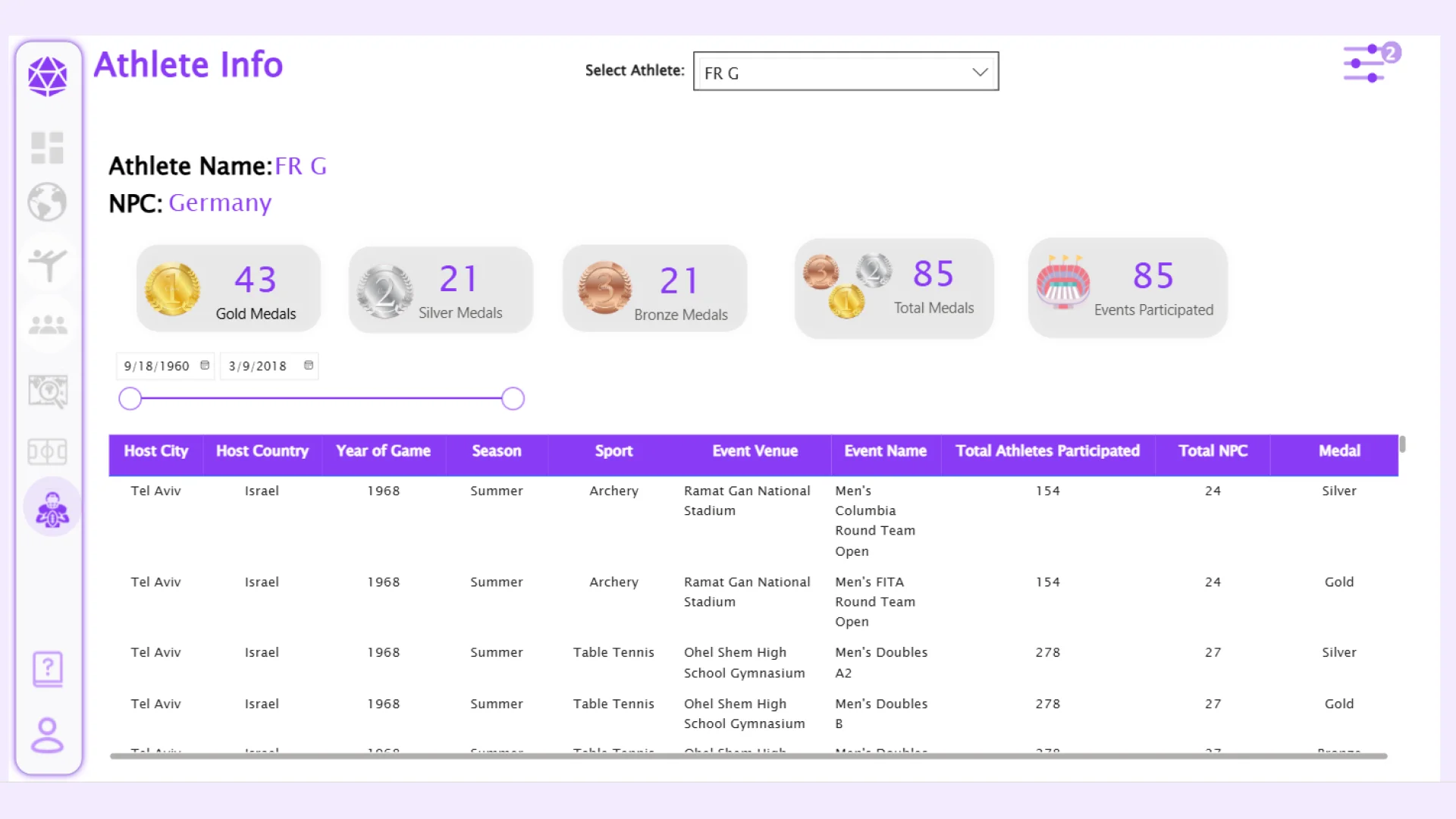Click the Host City column header

pyautogui.click(x=155, y=451)
